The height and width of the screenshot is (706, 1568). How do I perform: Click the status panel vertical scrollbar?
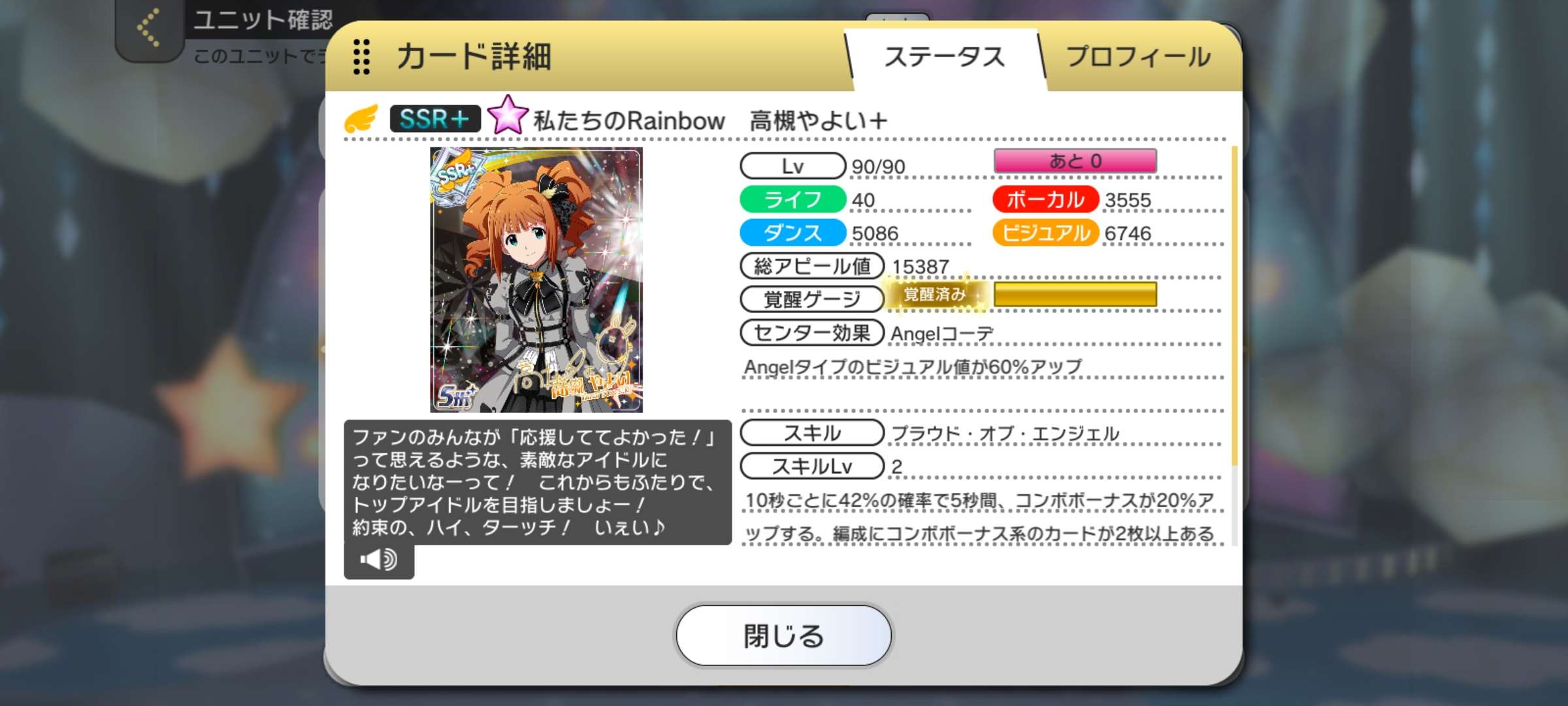[1234, 306]
